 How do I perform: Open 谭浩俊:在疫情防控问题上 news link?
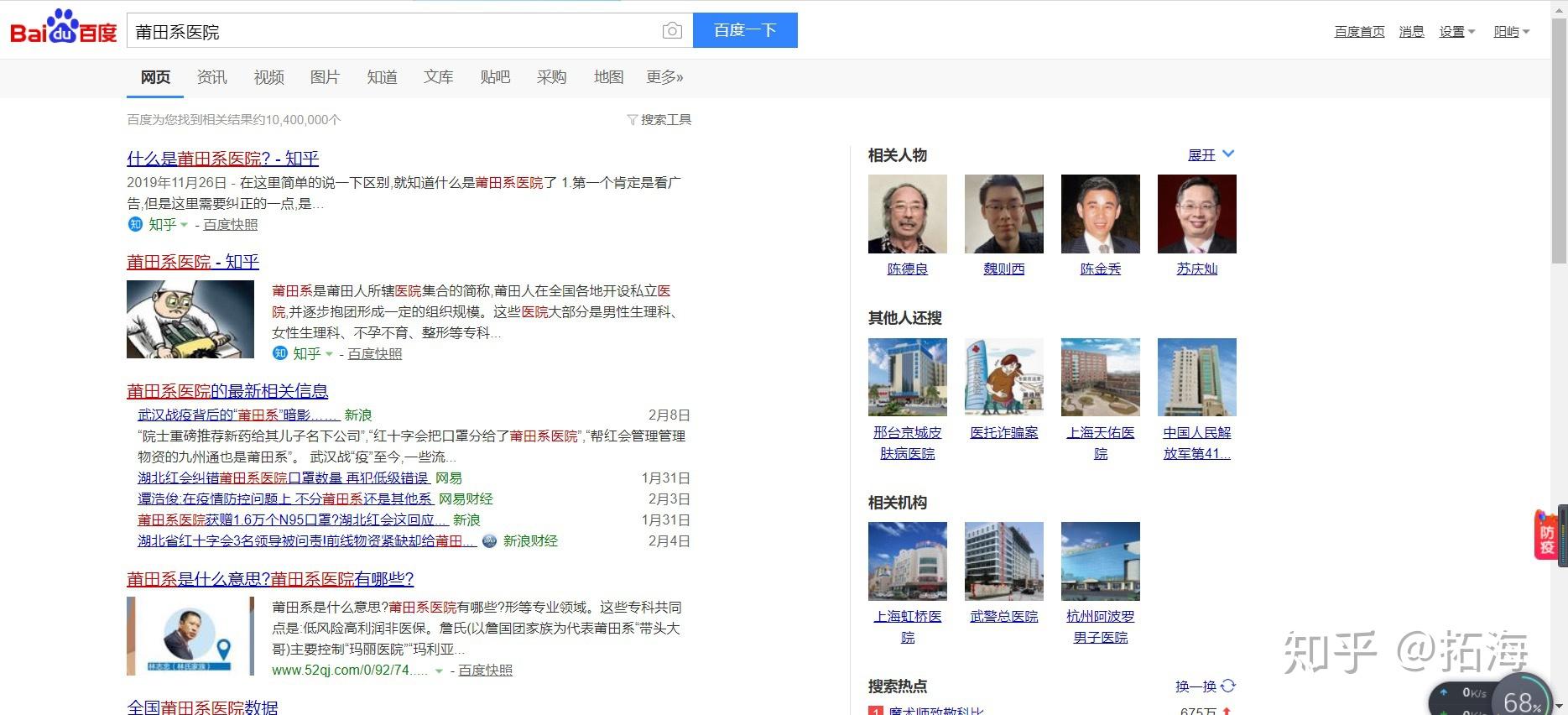285,499
